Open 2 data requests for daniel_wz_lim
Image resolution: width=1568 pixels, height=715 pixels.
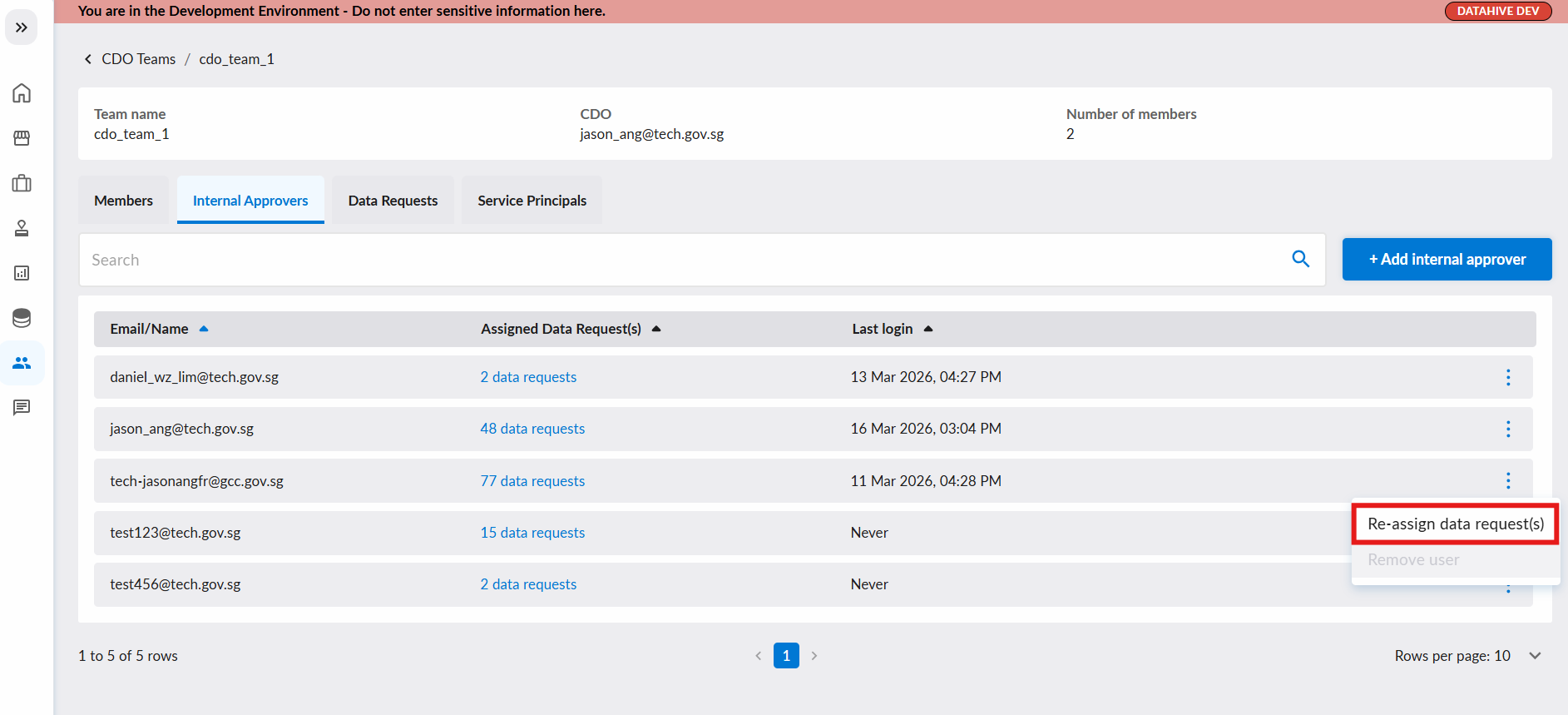tap(528, 377)
